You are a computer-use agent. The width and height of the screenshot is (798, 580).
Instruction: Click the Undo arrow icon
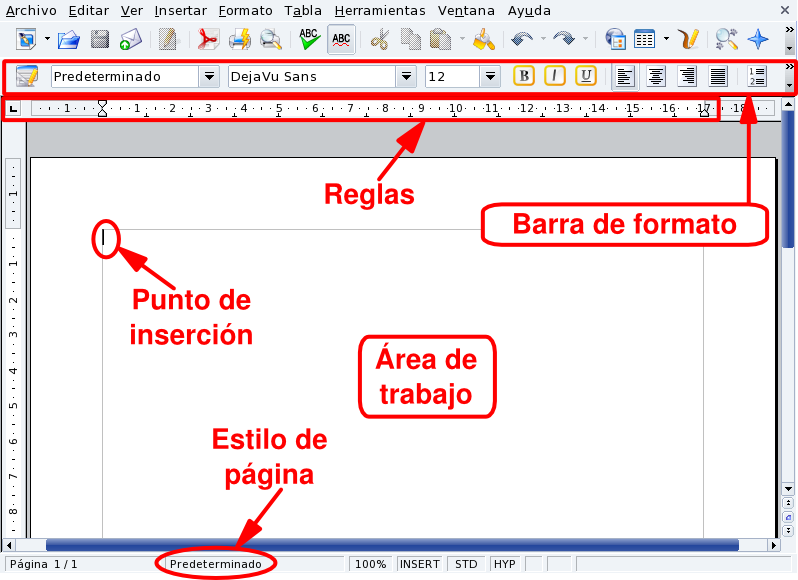(522, 39)
